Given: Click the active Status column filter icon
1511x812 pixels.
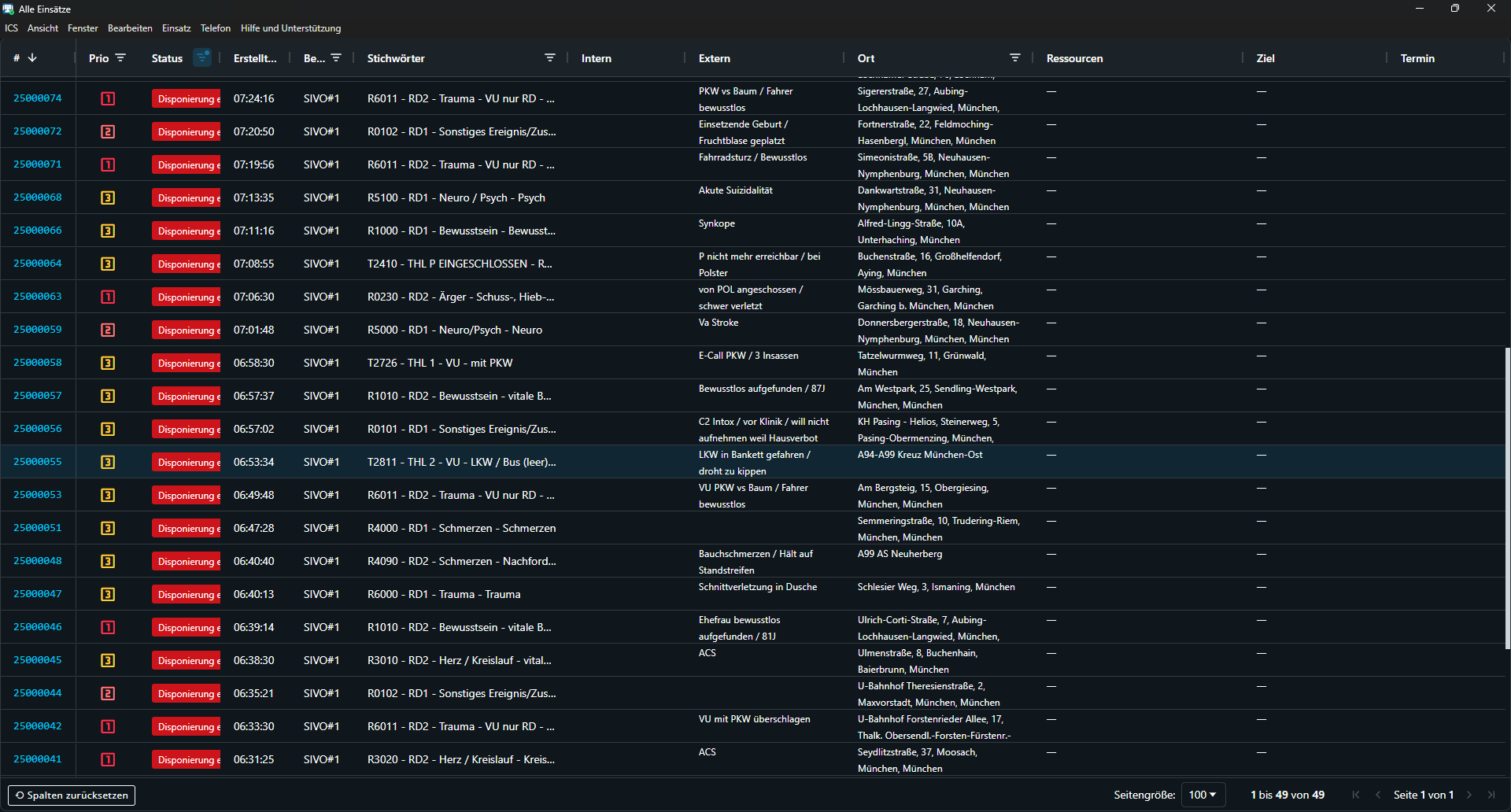Looking at the screenshot, I should click(202, 57).
